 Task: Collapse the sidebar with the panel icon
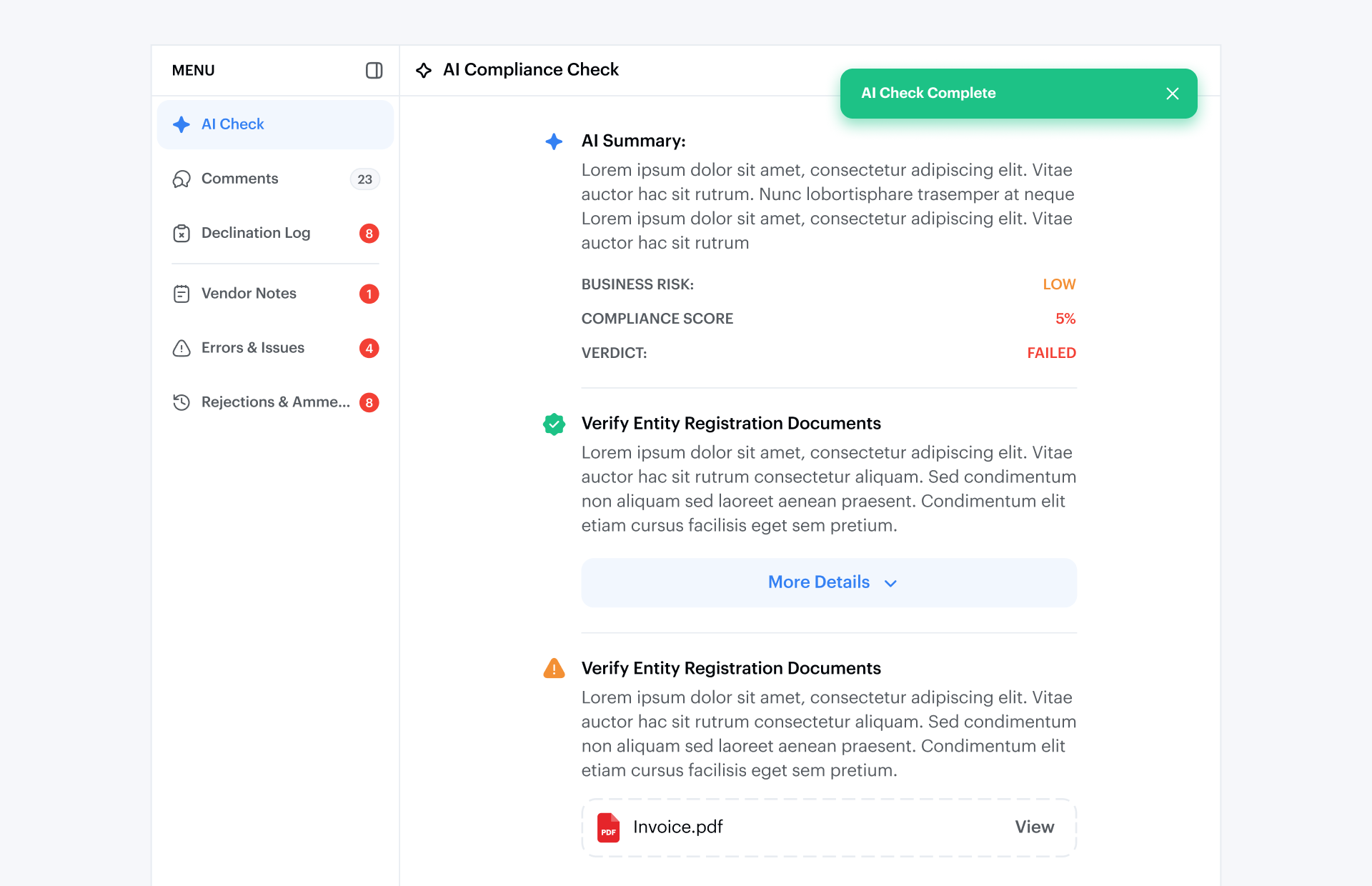point(374,70)
